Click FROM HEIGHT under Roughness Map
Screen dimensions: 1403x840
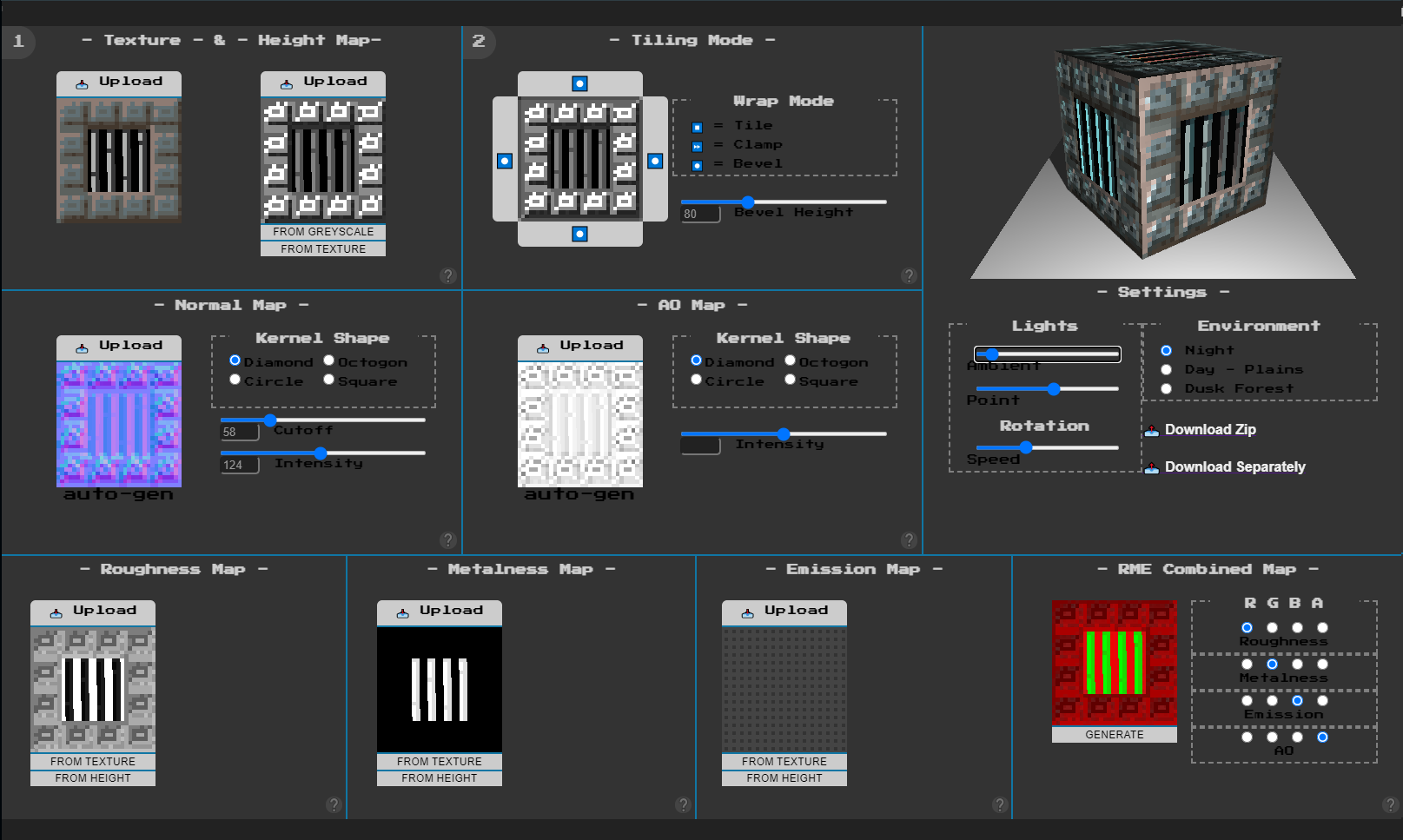[93, 778]
